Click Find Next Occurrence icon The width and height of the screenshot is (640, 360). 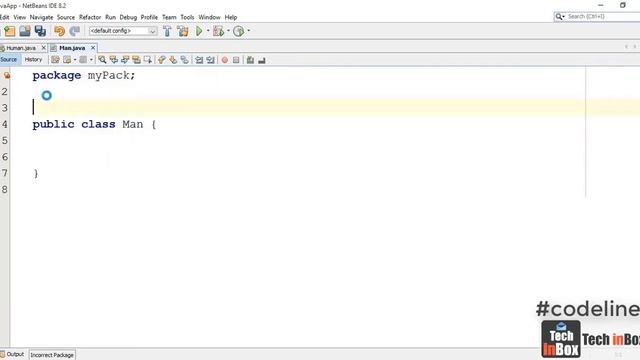pos(125,60)
